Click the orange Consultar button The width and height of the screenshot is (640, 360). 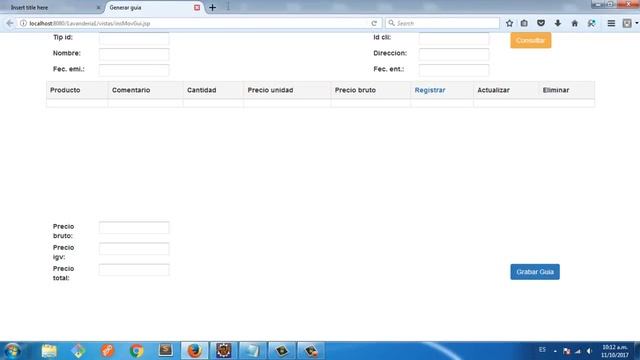[531, 40]
